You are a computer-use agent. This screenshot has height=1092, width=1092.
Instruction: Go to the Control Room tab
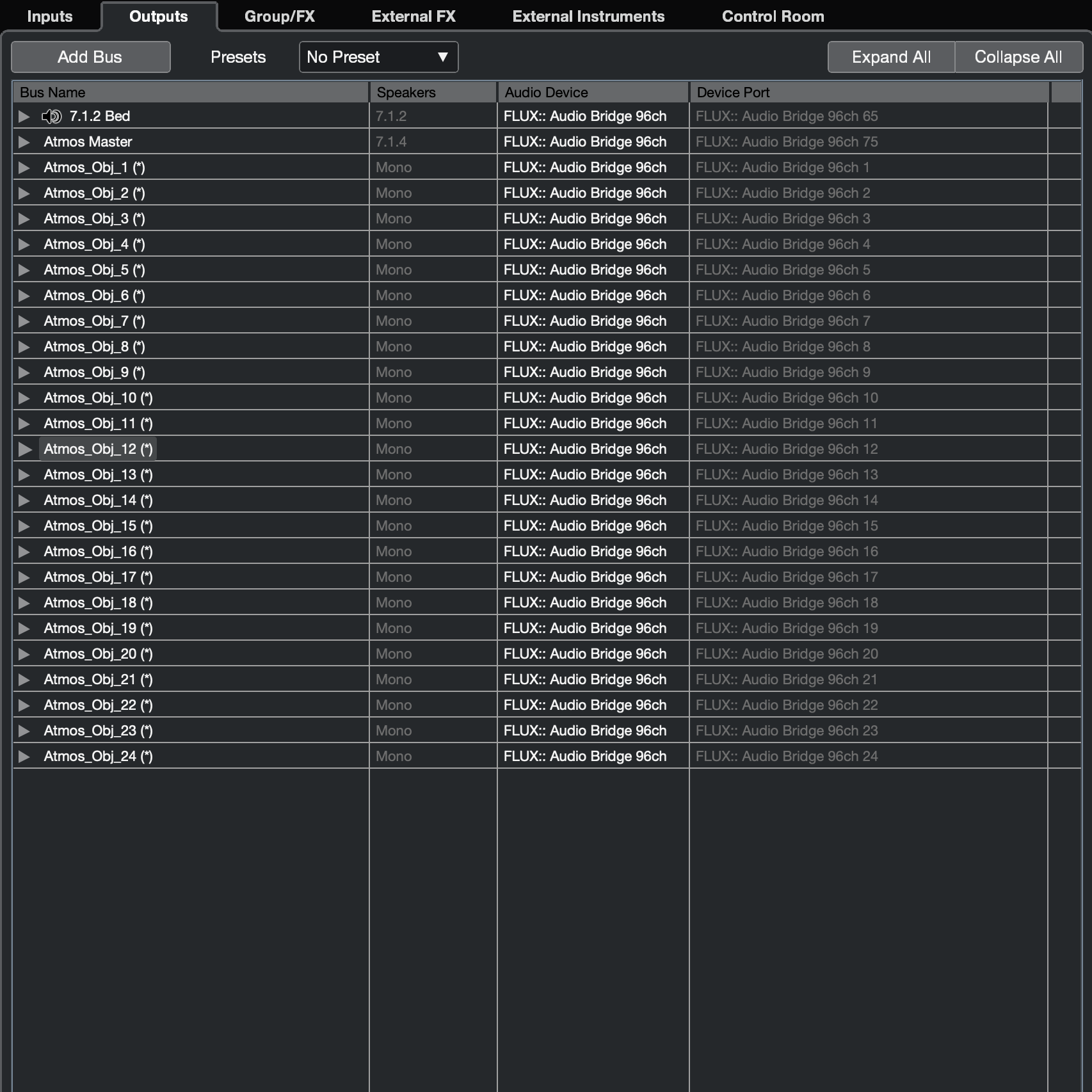[773, 17]
